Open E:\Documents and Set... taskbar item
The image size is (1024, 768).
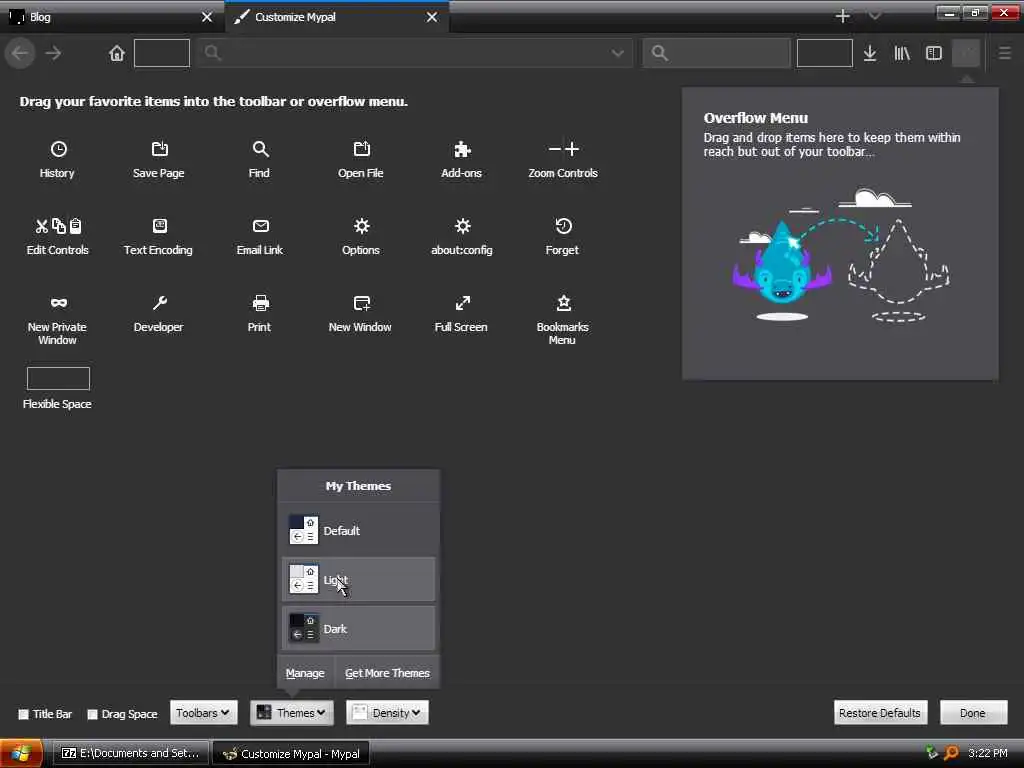(x=131, y=754)
